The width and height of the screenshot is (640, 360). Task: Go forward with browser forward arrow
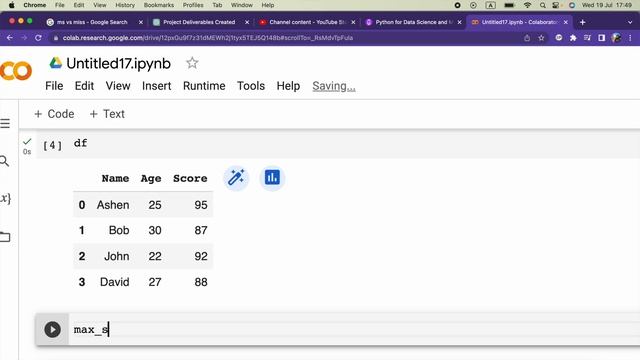pos(24,38)
